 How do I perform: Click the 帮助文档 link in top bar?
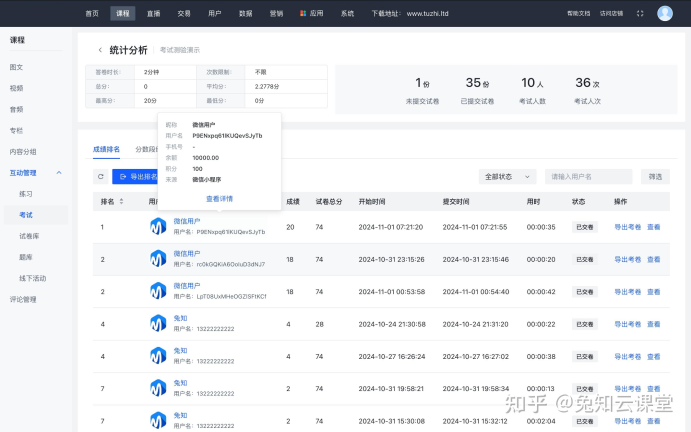click(x=579, y=14)
